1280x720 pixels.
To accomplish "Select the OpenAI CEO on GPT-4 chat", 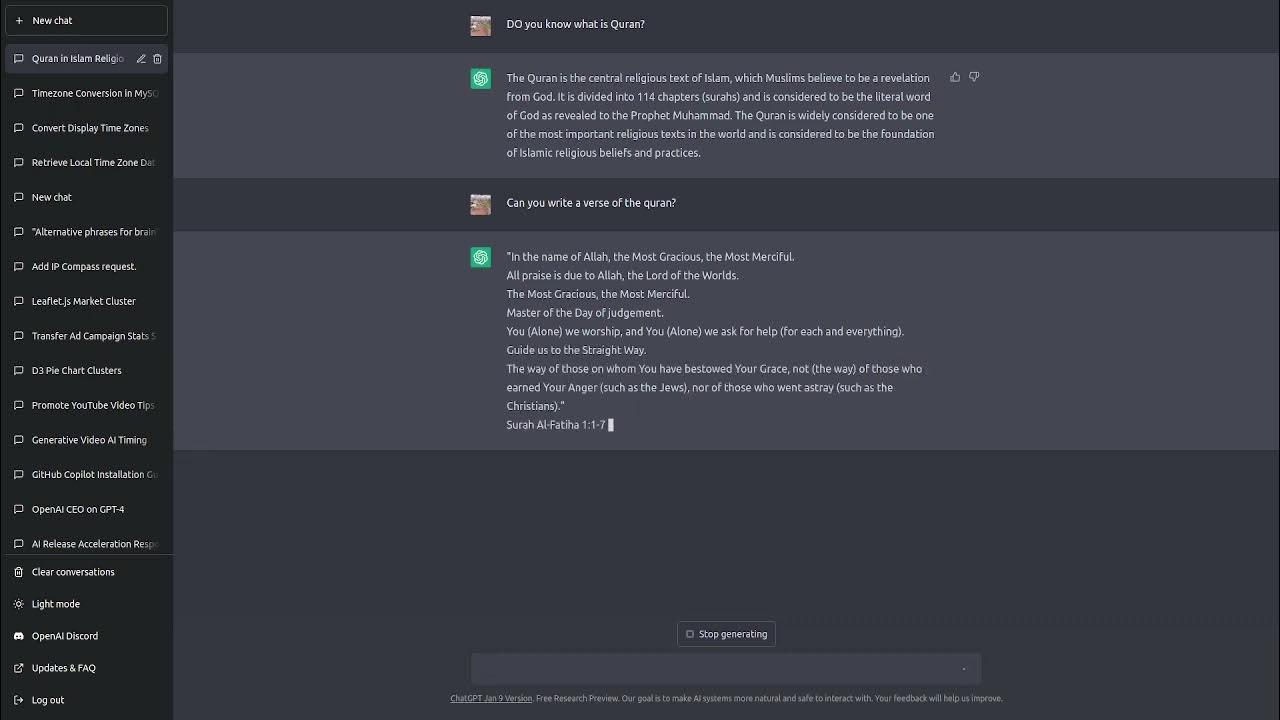I will tap(78, 509).
